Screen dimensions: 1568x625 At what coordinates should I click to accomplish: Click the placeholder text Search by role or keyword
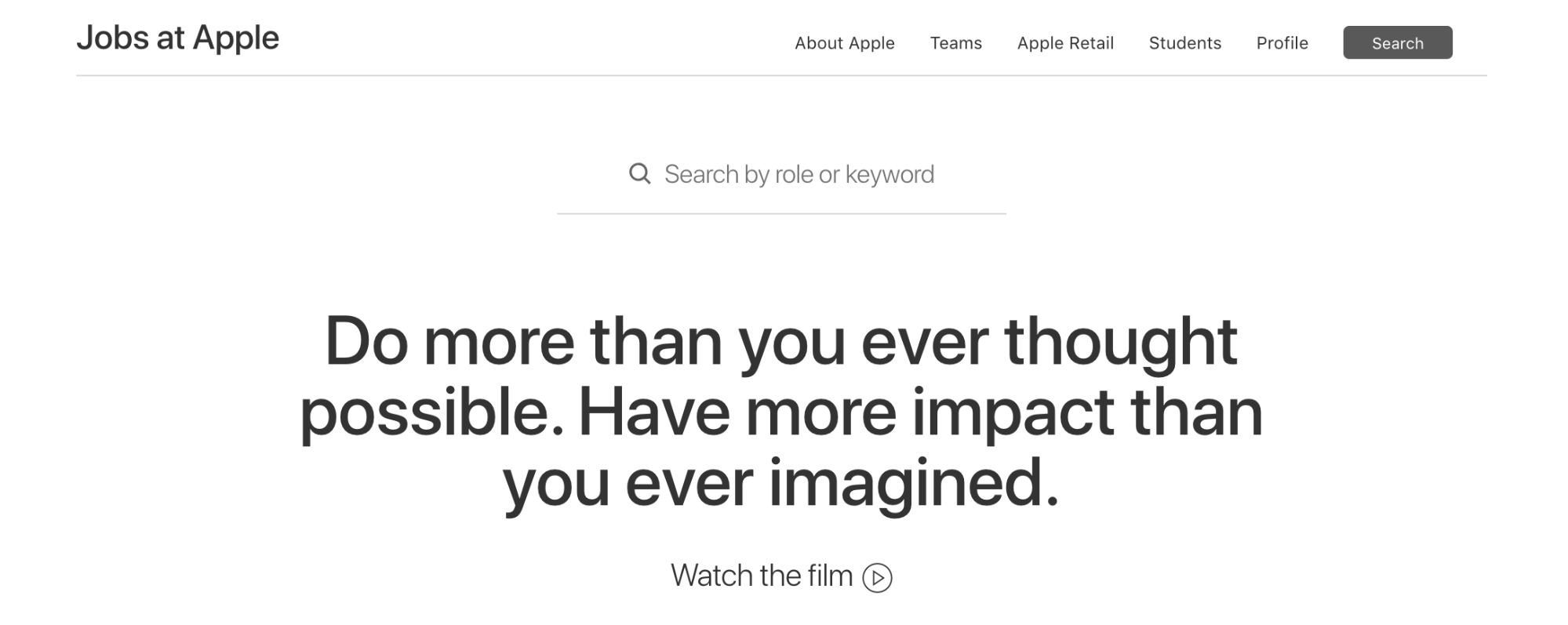(x=799, y=174)
